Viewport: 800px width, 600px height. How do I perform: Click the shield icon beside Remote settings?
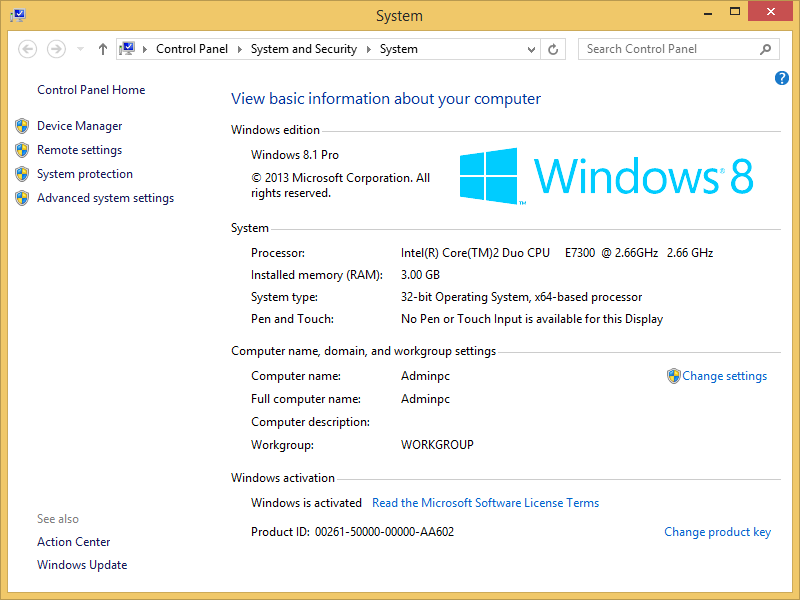22,150
